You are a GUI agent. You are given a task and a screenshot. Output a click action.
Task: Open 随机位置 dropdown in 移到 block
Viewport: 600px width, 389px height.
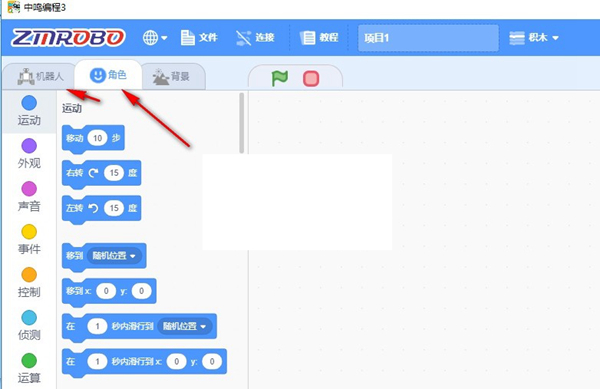(x=114, y=256)
